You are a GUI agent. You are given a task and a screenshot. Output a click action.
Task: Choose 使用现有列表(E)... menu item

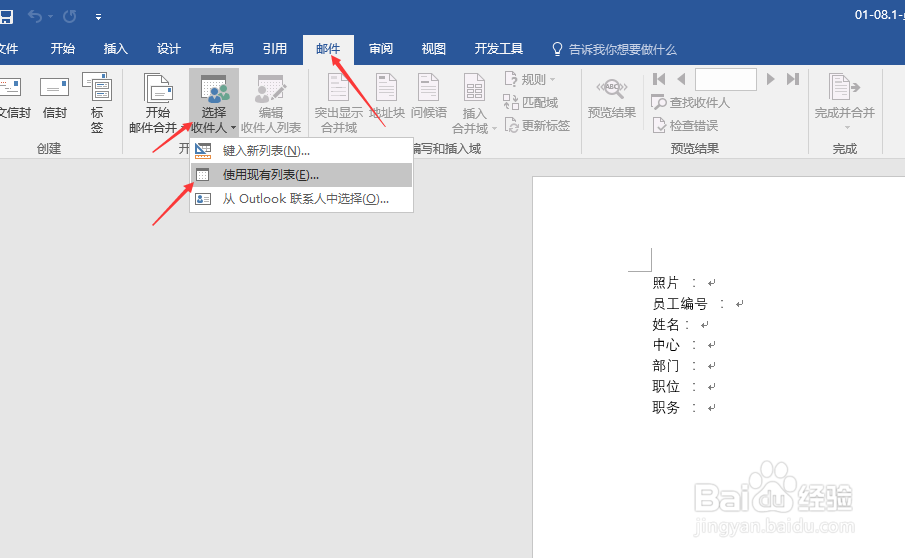click(x=301, y=175)
